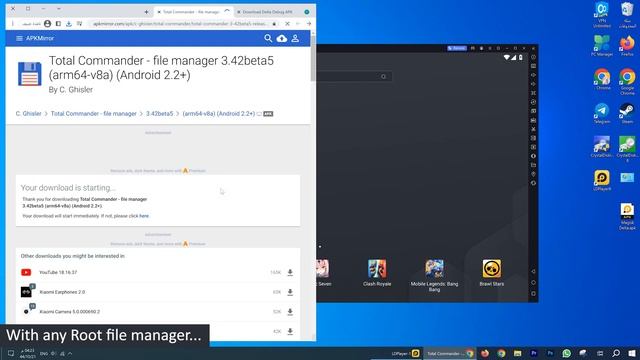Click the LDPlayer search field
640x360 pixels.
click(x=354, y=76)
